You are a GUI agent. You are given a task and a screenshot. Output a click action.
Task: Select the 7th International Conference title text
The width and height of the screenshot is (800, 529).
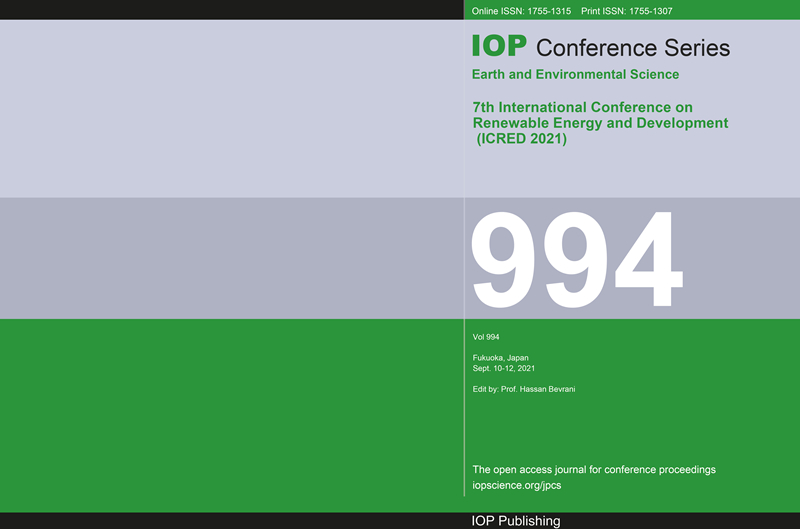pos(582,107)
